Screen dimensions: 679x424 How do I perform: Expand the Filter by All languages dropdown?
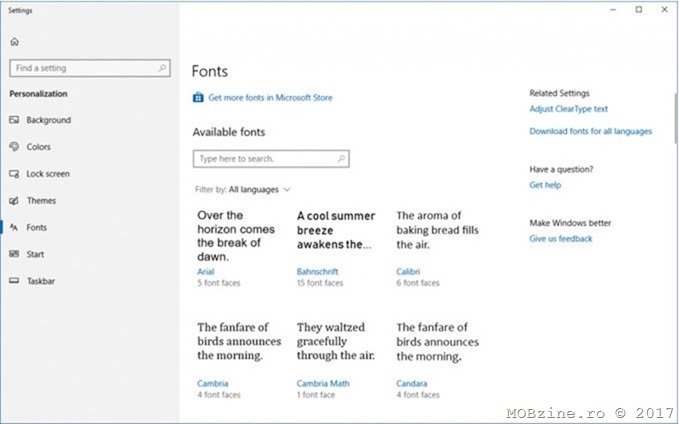[242, 189]
